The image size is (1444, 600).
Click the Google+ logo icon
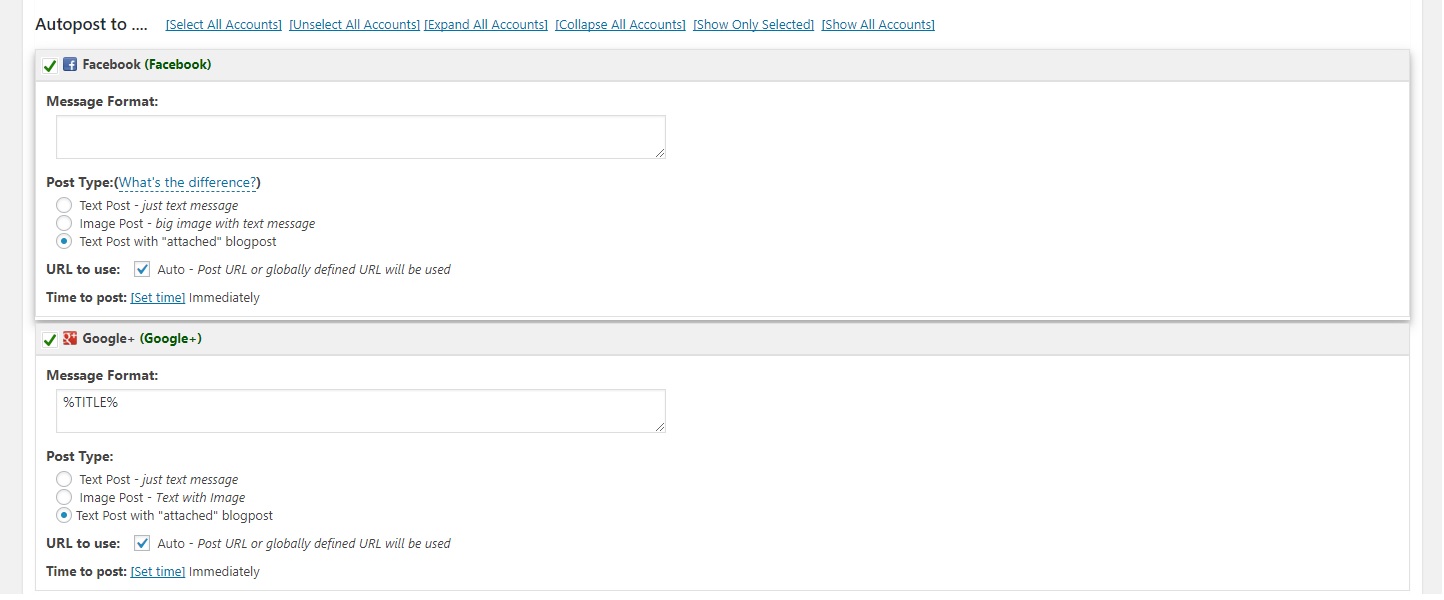pos(70,339)
